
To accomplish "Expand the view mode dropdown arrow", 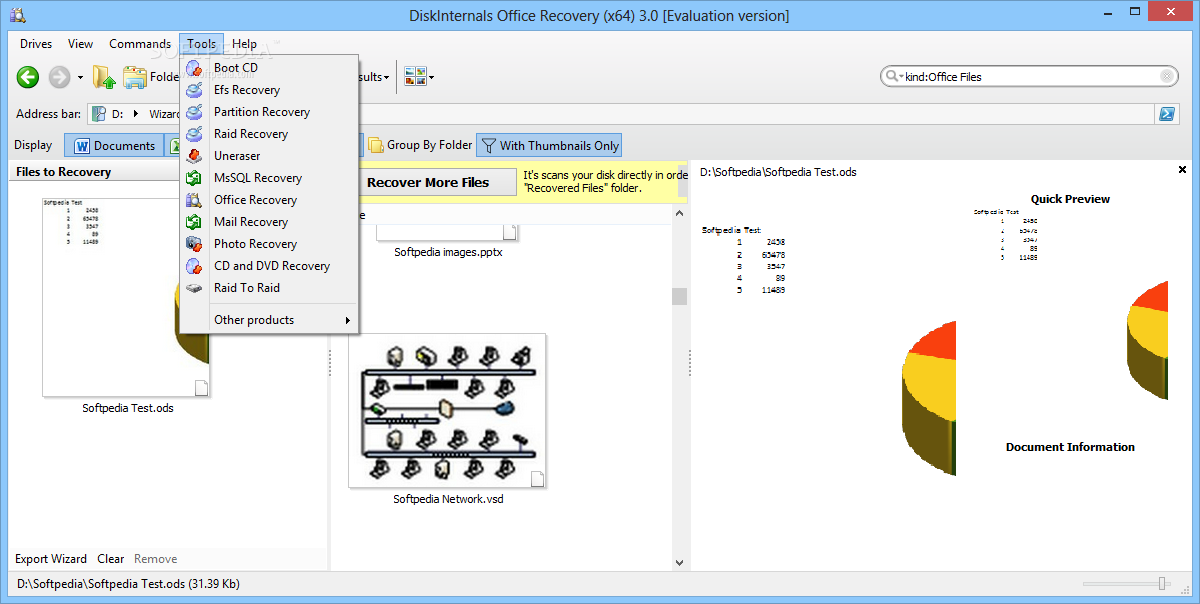I will coord(432,77).
